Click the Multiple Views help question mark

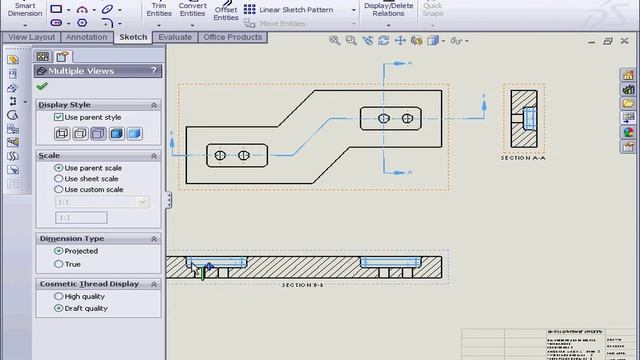154,70
